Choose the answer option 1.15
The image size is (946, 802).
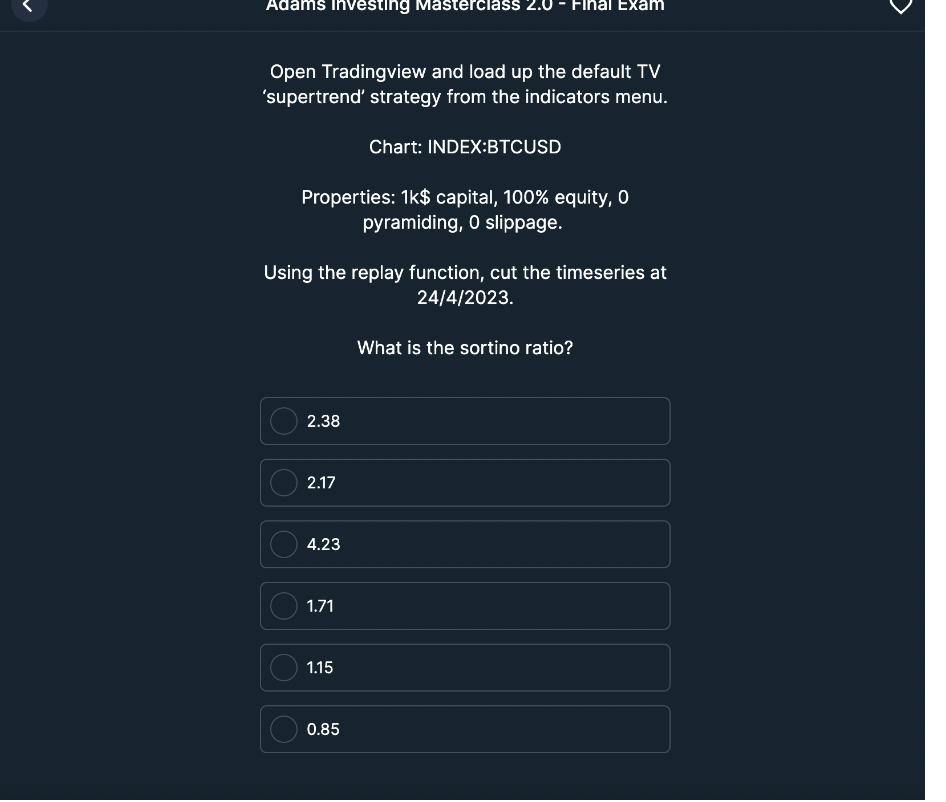pos(465,667)
